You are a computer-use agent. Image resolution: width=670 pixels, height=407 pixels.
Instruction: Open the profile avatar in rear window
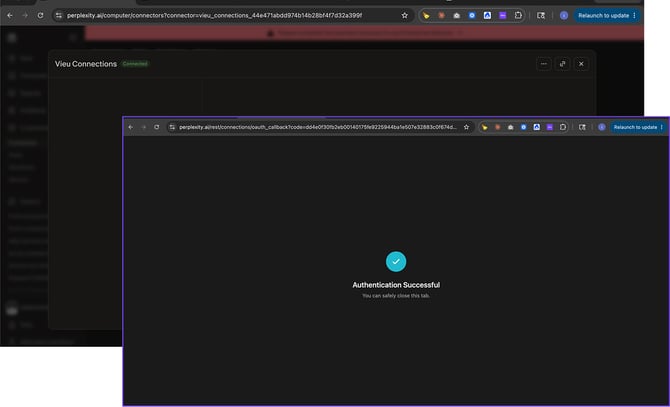564,15
